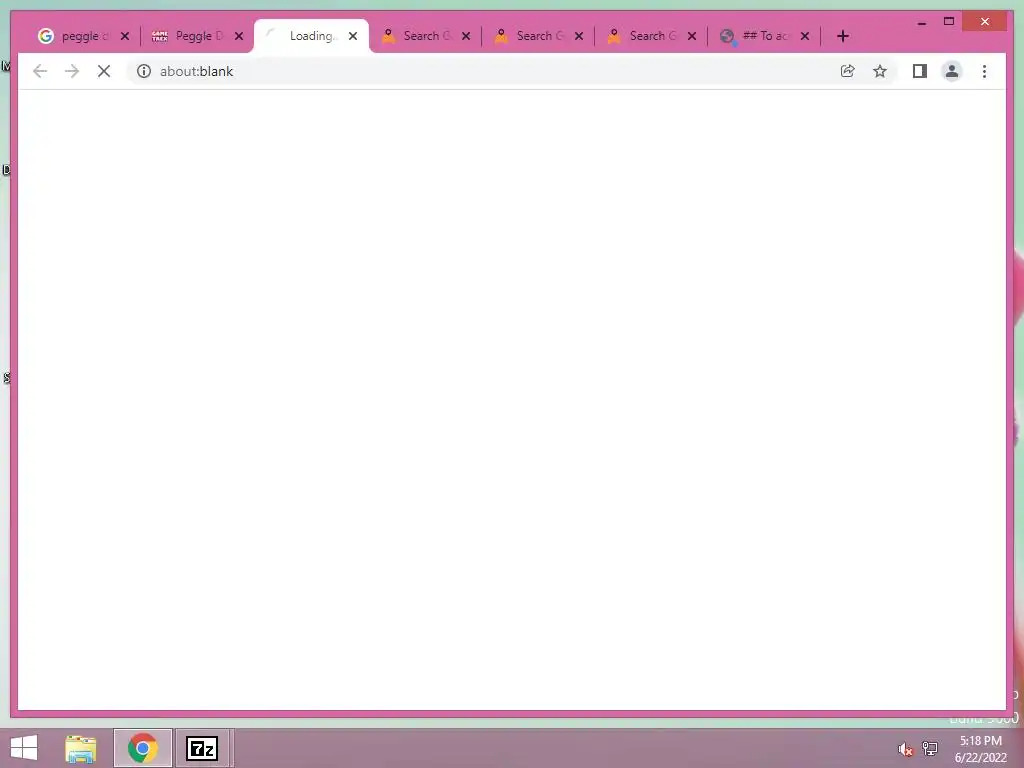Open network status tray icon
1024x768 pixels.
pyautogui.click(x=930, y=748)
